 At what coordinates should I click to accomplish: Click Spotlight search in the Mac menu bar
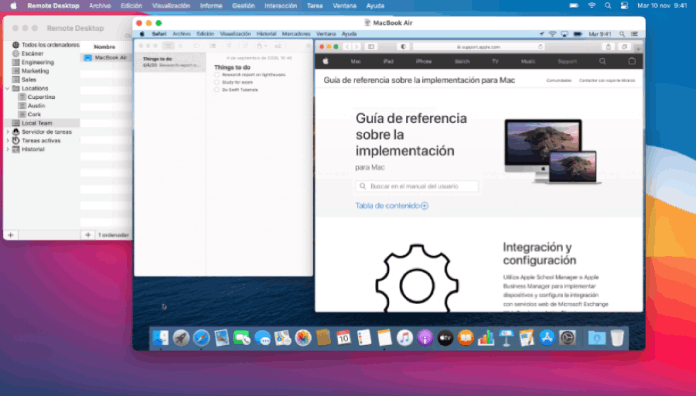[608, 6]
